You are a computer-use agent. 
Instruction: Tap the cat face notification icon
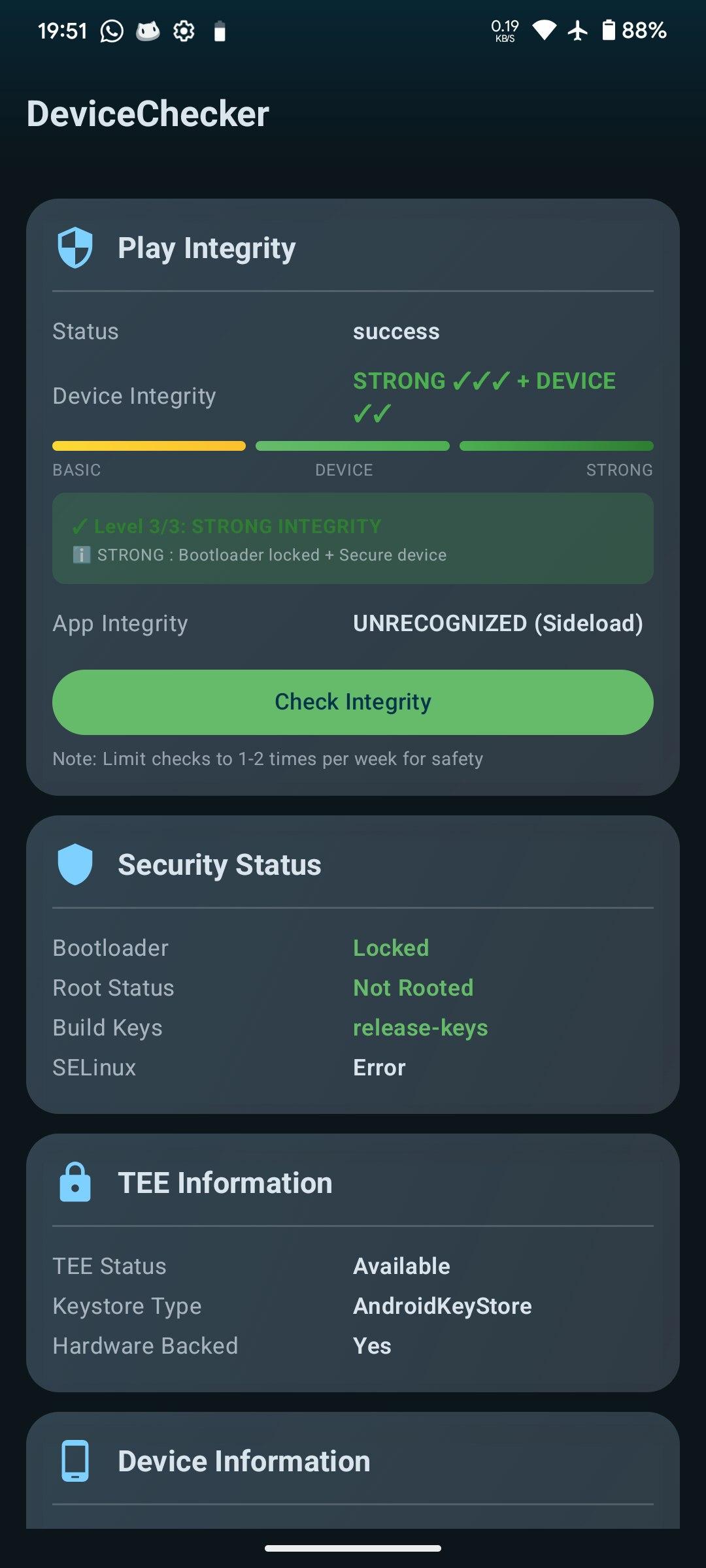click(148, 31)
